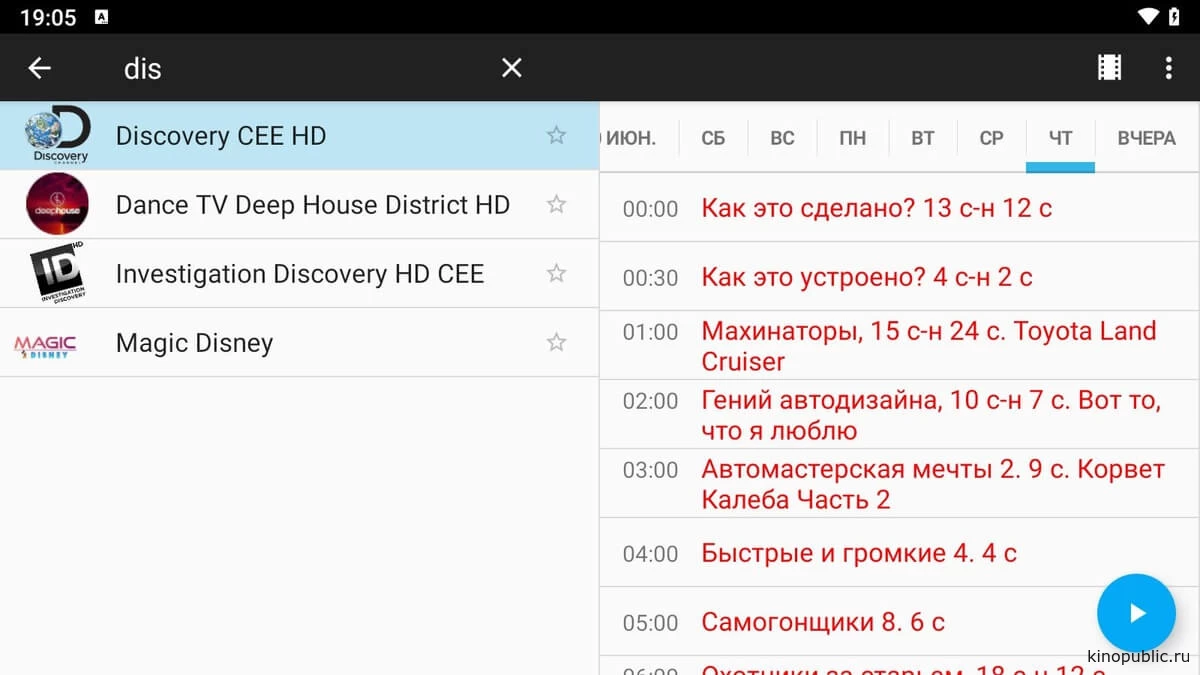Go back with the arrow icon
Viewport: 1200px width, 675px height.
(x=39, y=68)
